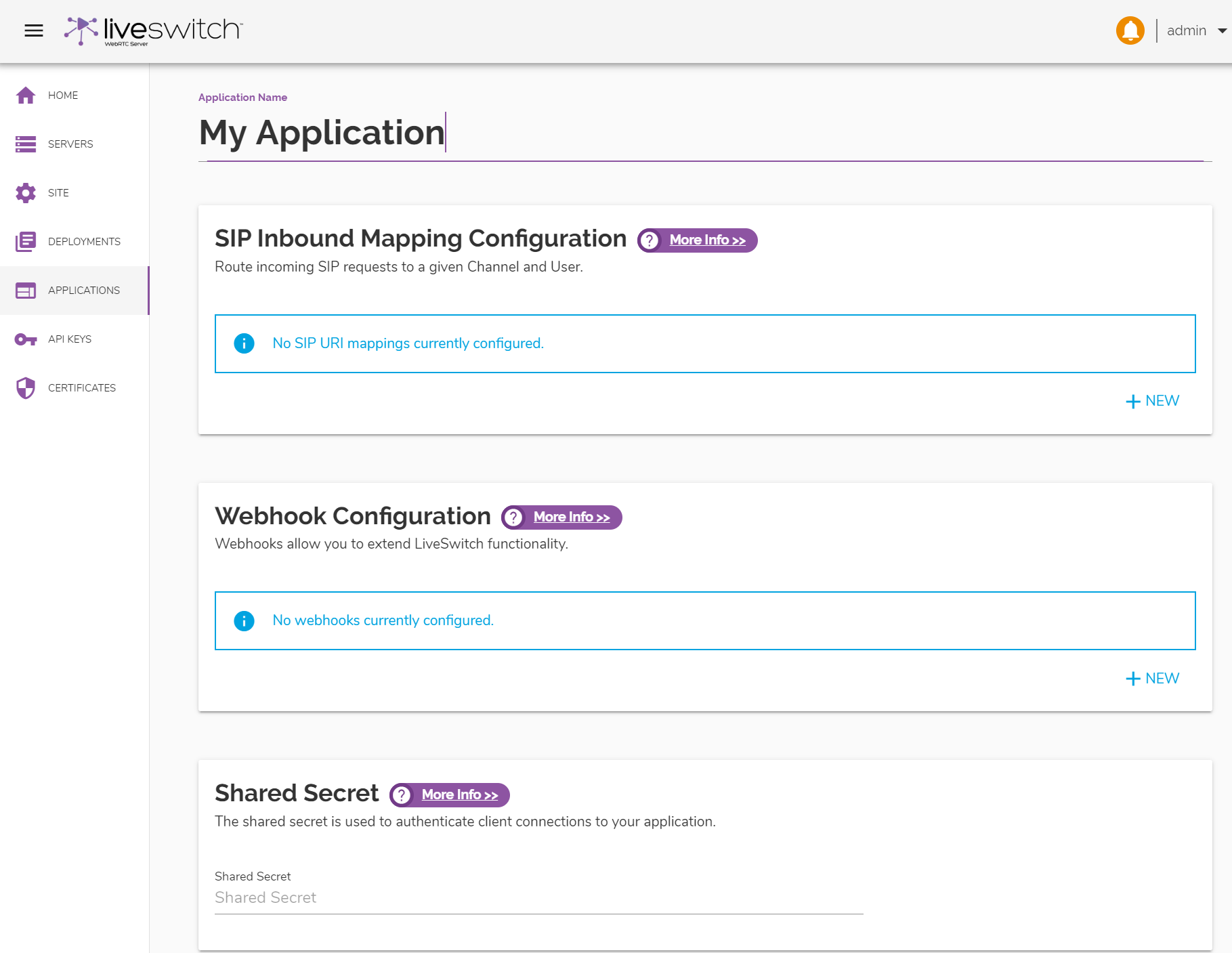Click the plus icon for a new webhook
Image resolution: width=1232 pixels, height=953 pixels.
pos(1132,679)
